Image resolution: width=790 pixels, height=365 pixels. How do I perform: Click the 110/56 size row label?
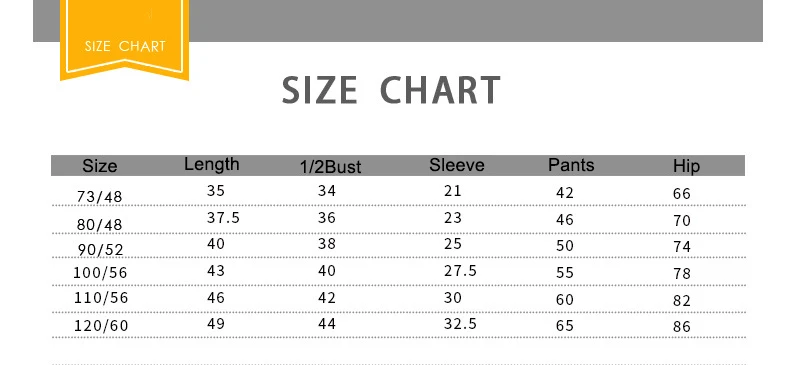coord(101,298)
